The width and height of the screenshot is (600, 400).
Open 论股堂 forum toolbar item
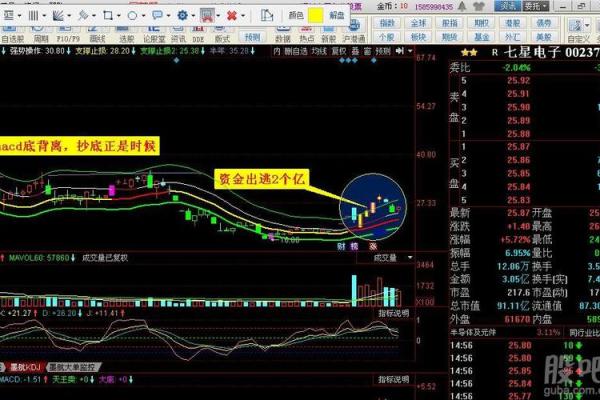[x=154, y=34]
